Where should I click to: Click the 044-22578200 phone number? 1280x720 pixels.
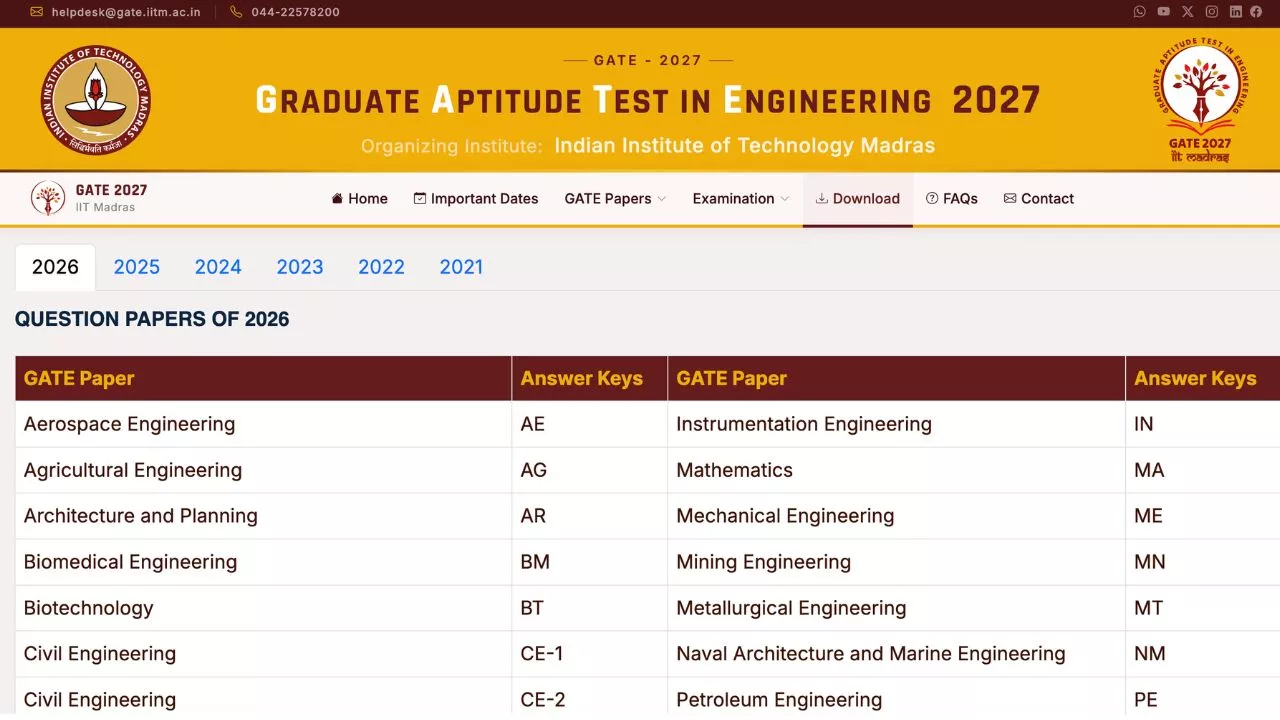point(295,12)
